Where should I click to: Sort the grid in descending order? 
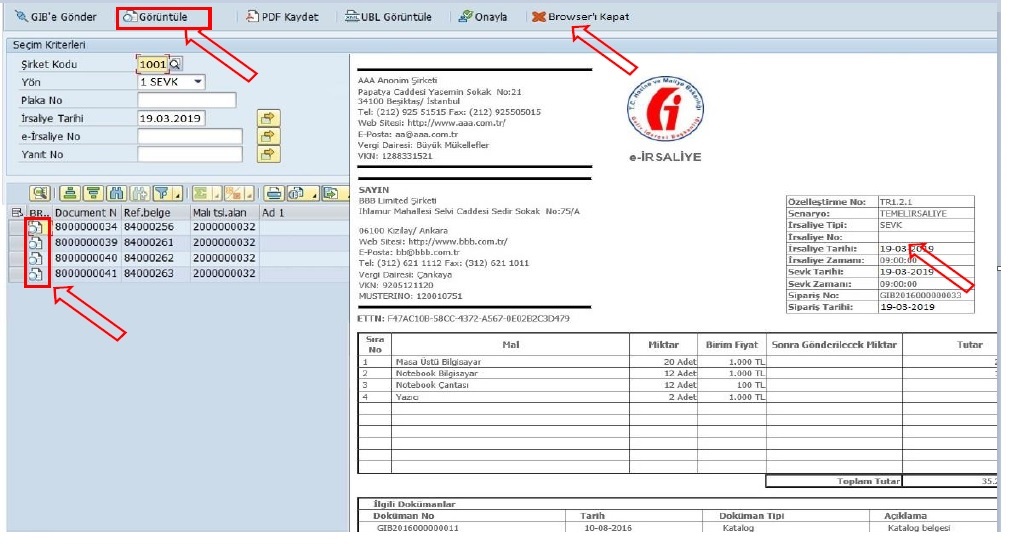(93, 194)
